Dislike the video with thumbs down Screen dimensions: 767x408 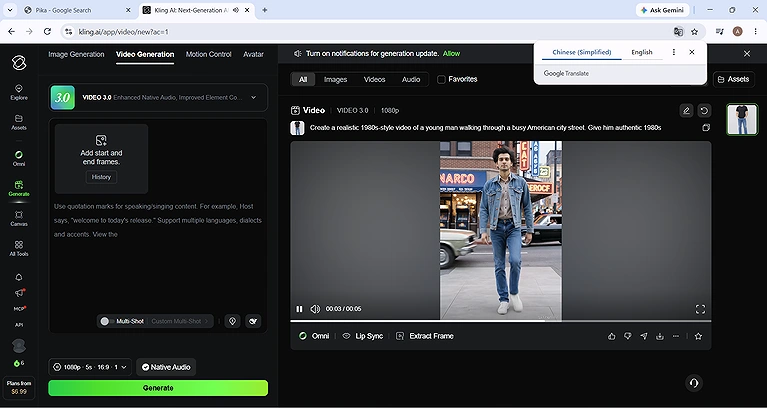click(x=628, y=336)
